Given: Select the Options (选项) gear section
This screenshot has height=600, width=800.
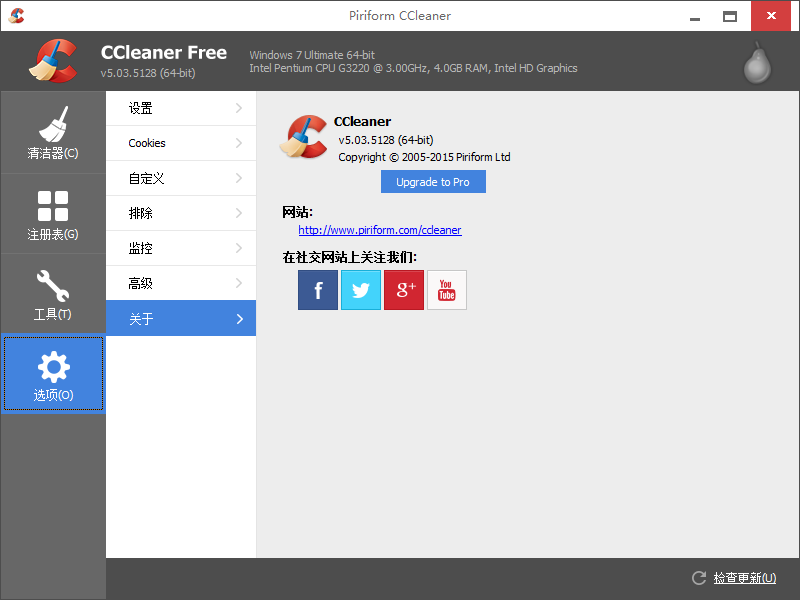Looking at the screenshot, I should pyautogui.click(x=53, y=373).
